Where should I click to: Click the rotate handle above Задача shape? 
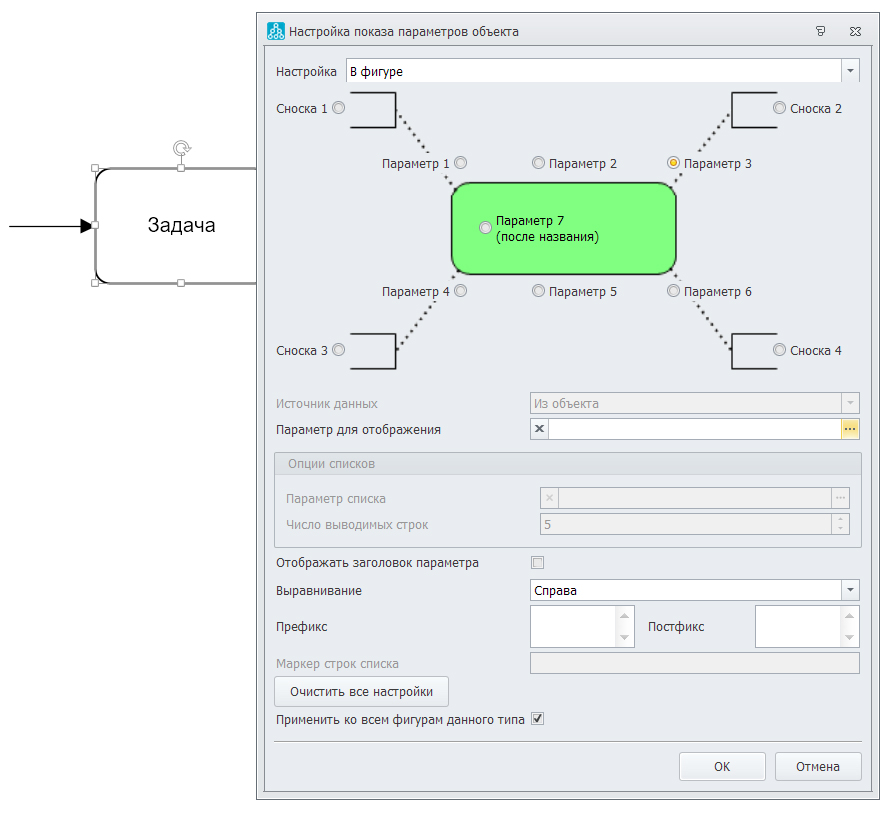click(x=181, y=148)
